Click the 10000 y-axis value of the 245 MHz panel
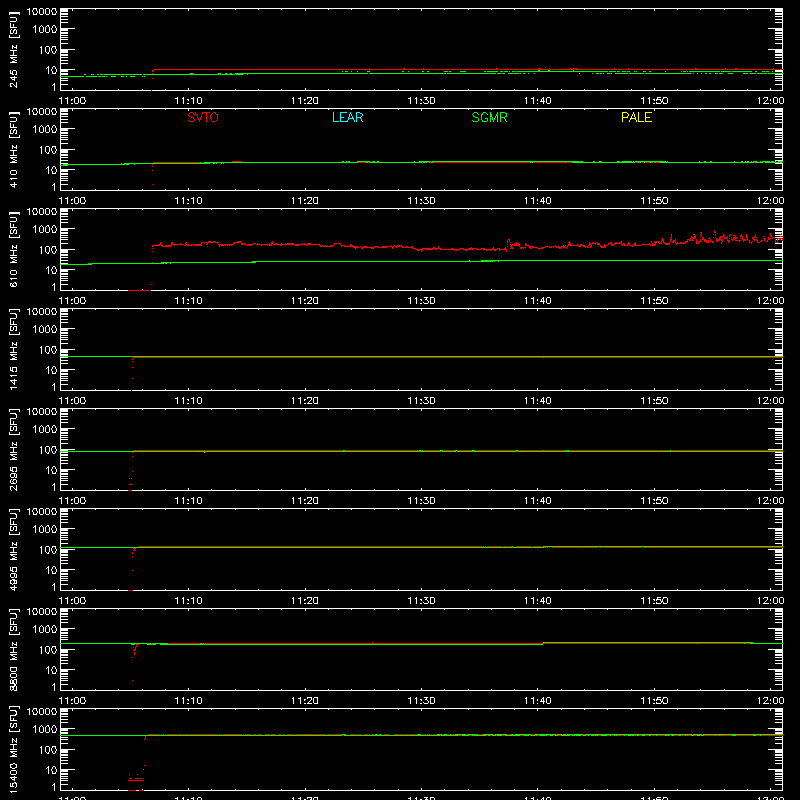The height and width of the screenshot is (800, 800). (42, 12)
